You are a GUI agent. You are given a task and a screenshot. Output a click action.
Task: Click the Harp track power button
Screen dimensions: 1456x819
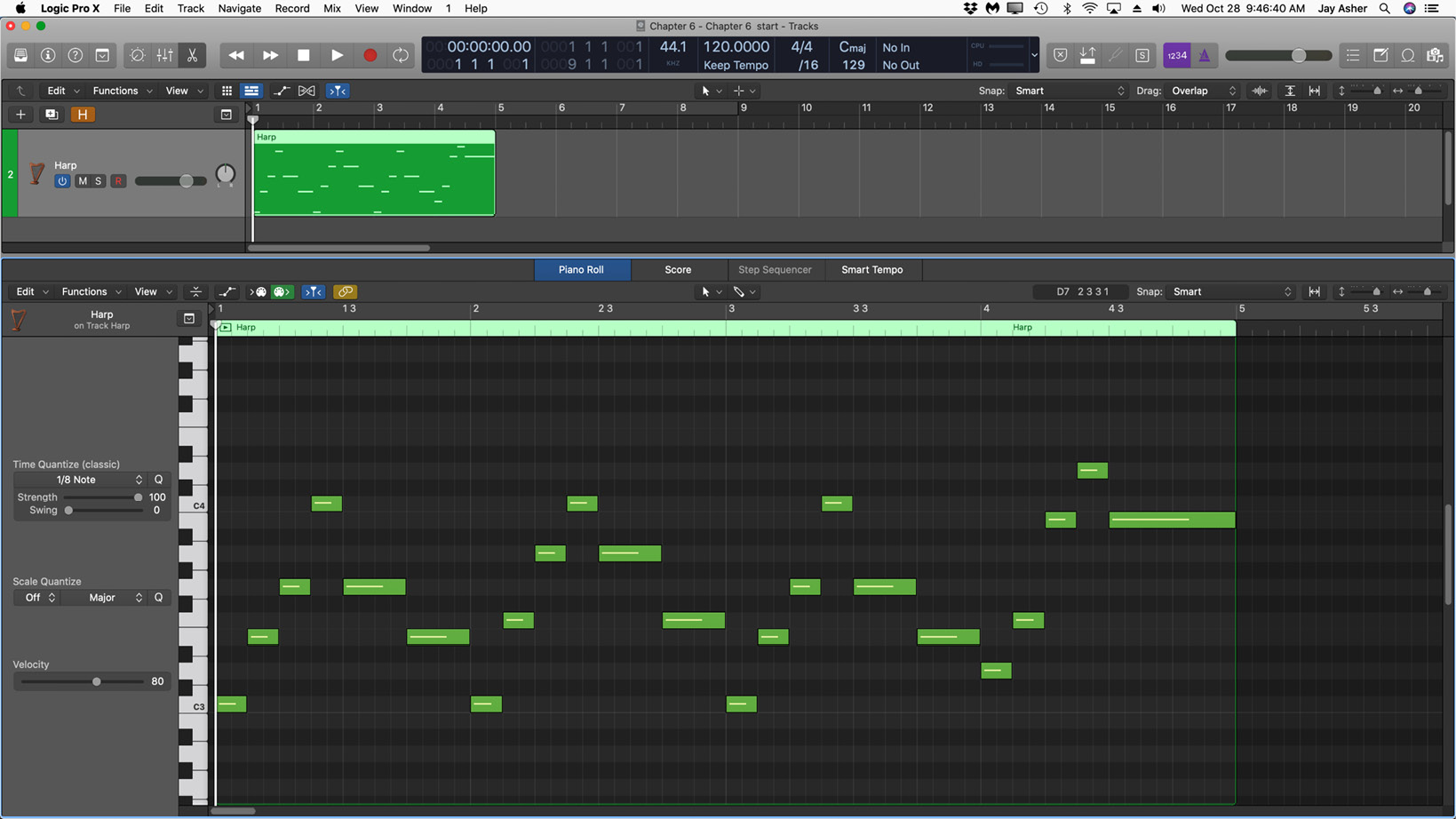coord(62,181)
